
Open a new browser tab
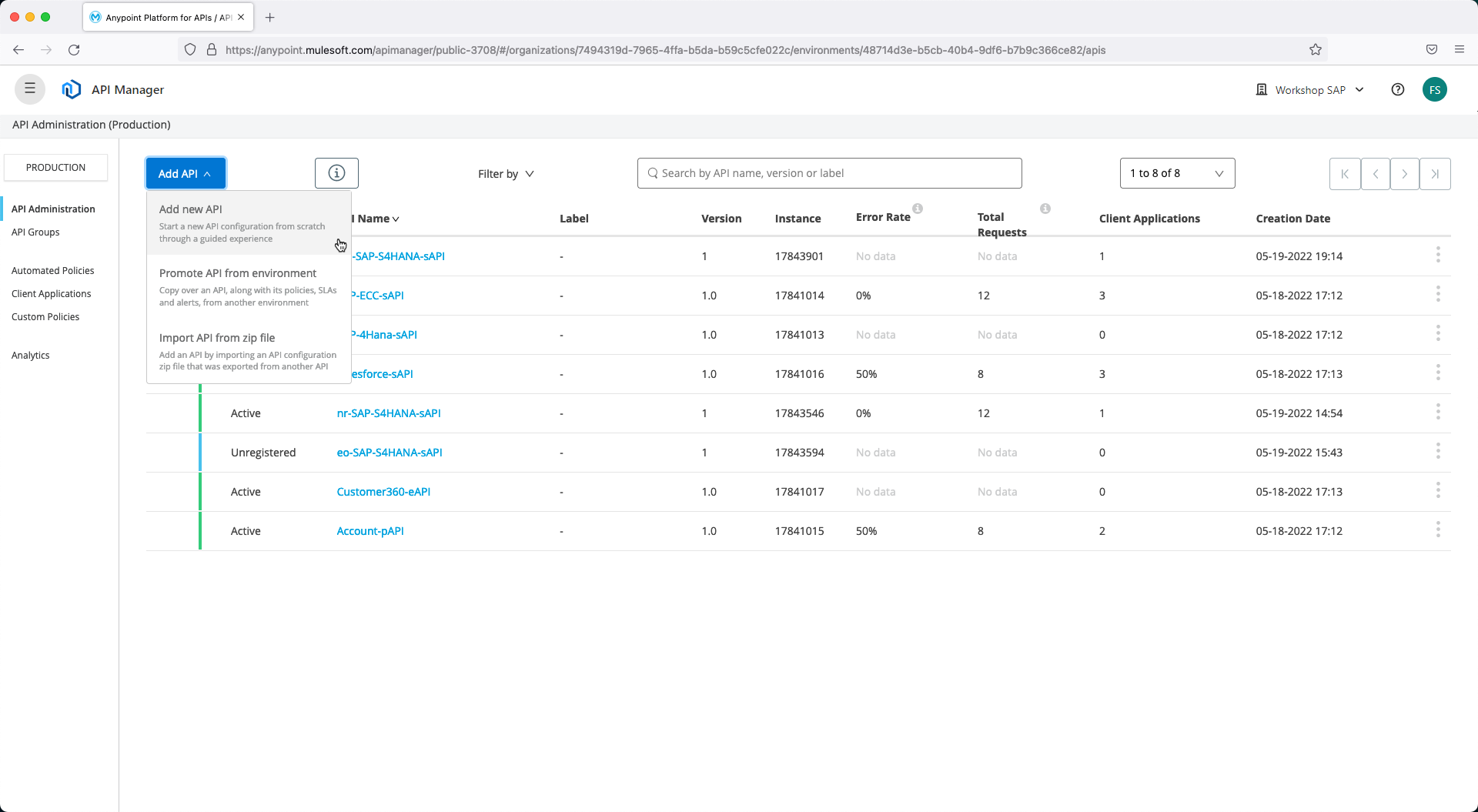(x=269, y=18)
